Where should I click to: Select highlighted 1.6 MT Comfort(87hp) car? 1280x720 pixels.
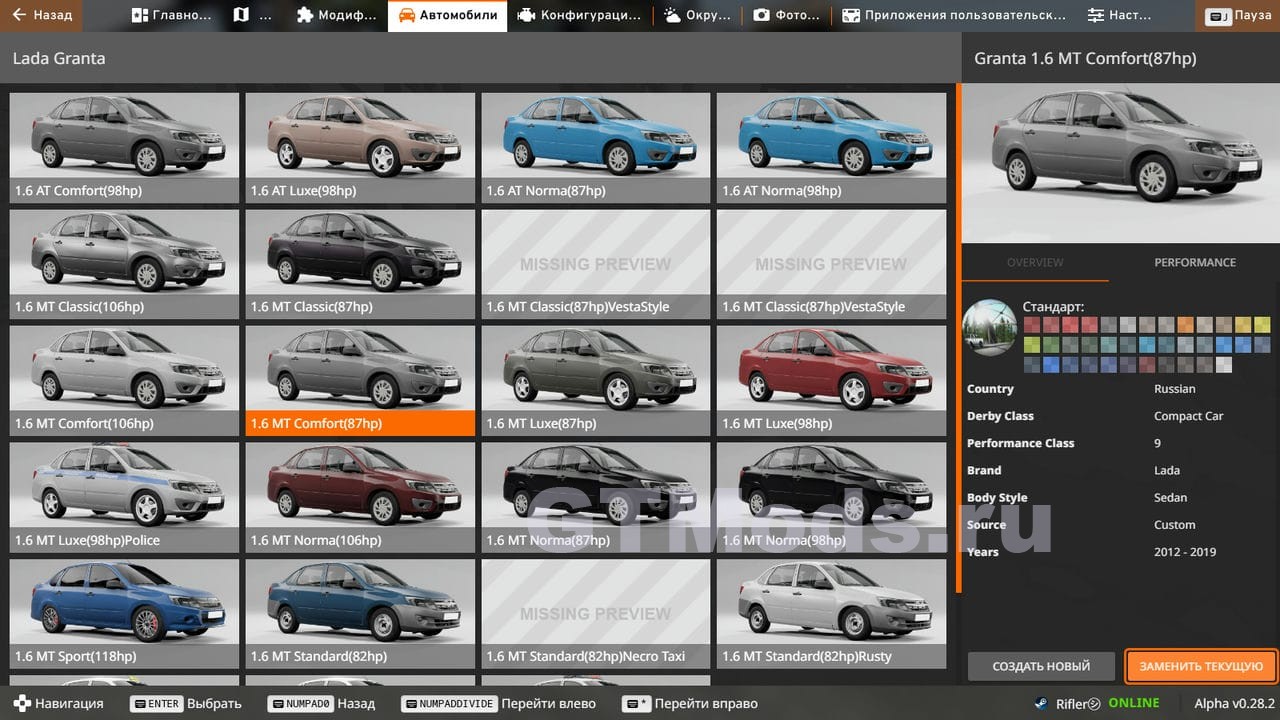[360, 381]
